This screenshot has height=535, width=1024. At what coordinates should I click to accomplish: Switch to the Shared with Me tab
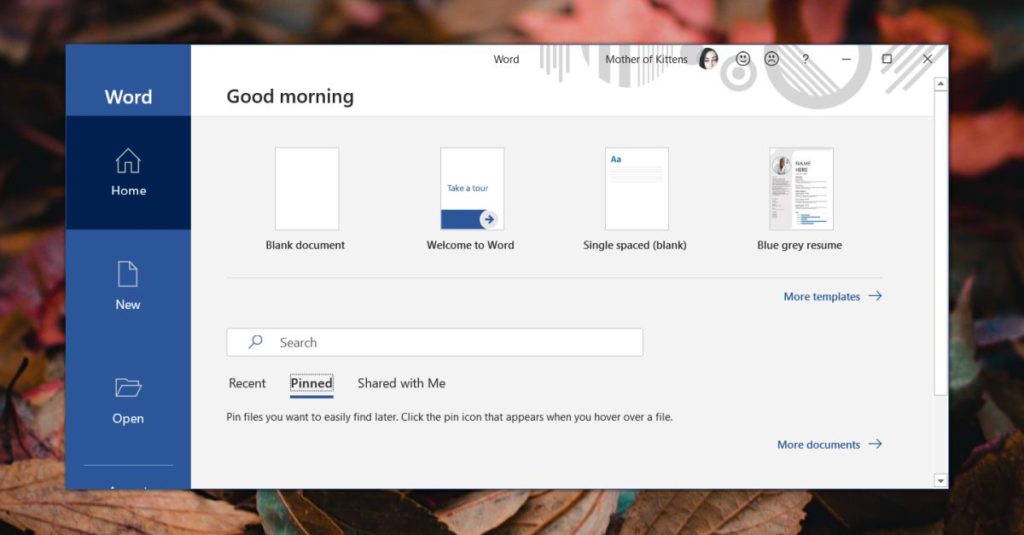(x=401, y=383)
